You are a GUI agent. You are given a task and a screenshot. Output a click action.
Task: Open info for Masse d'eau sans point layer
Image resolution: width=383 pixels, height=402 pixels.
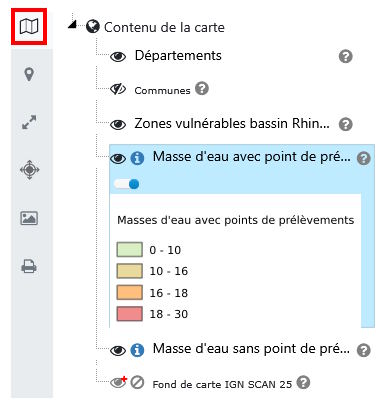pyautogui.click(x=137, y=350)
